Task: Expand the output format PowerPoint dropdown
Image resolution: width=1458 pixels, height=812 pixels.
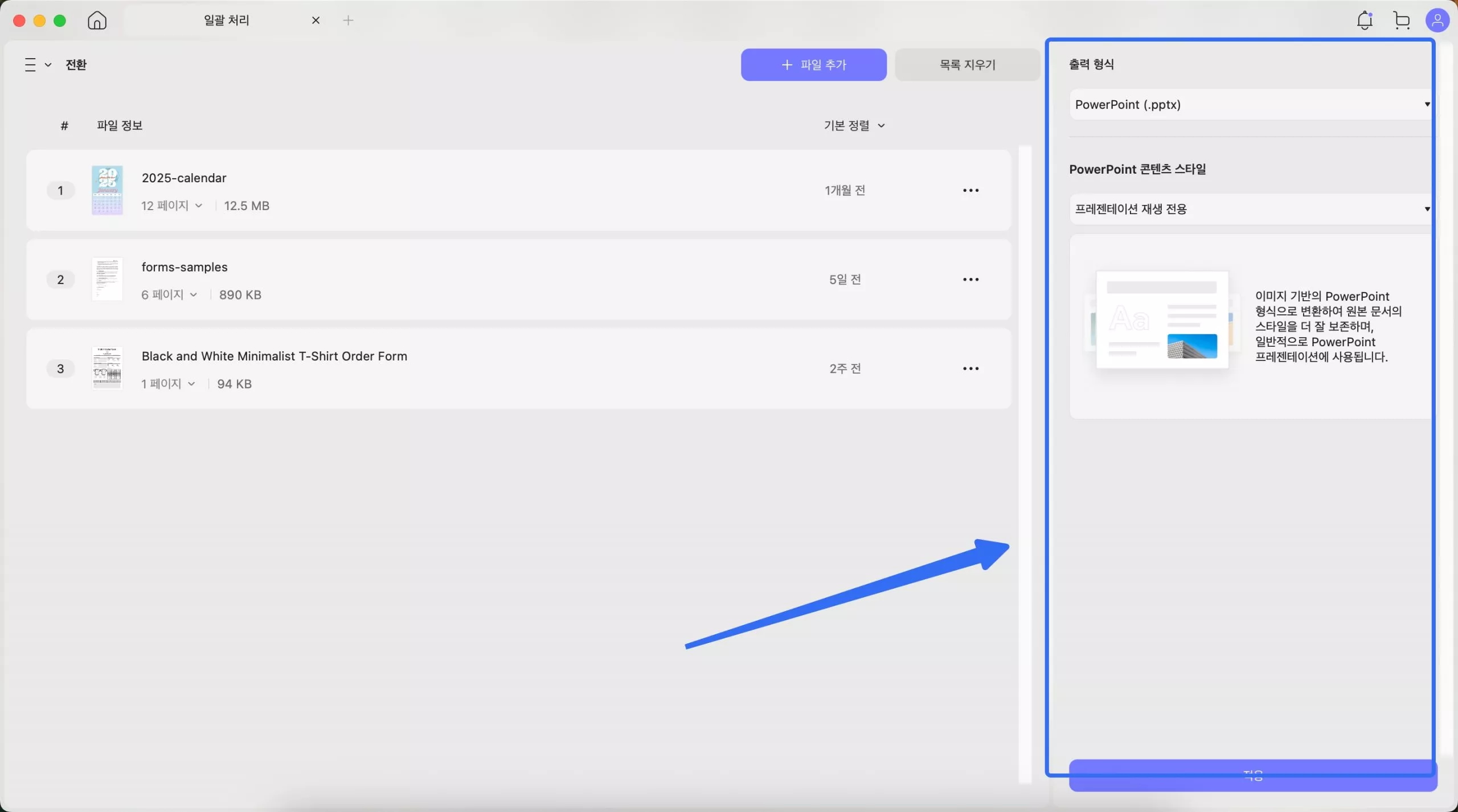Action: pos(1250,104)
